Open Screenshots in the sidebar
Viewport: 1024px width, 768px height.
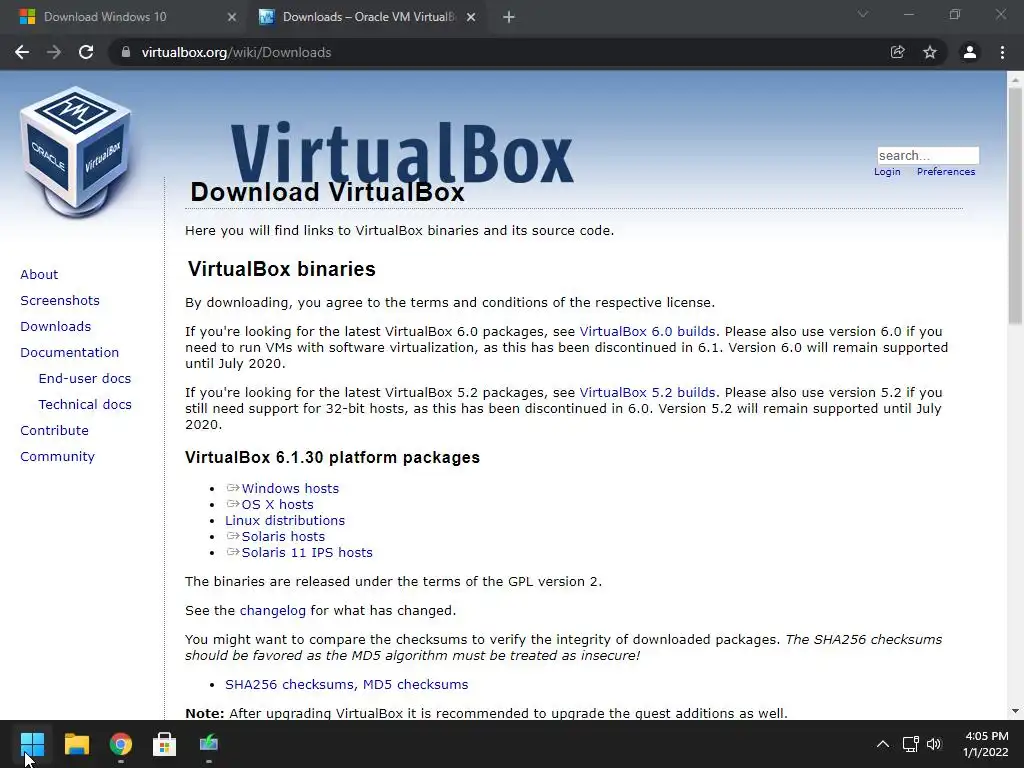coord(60,300)
